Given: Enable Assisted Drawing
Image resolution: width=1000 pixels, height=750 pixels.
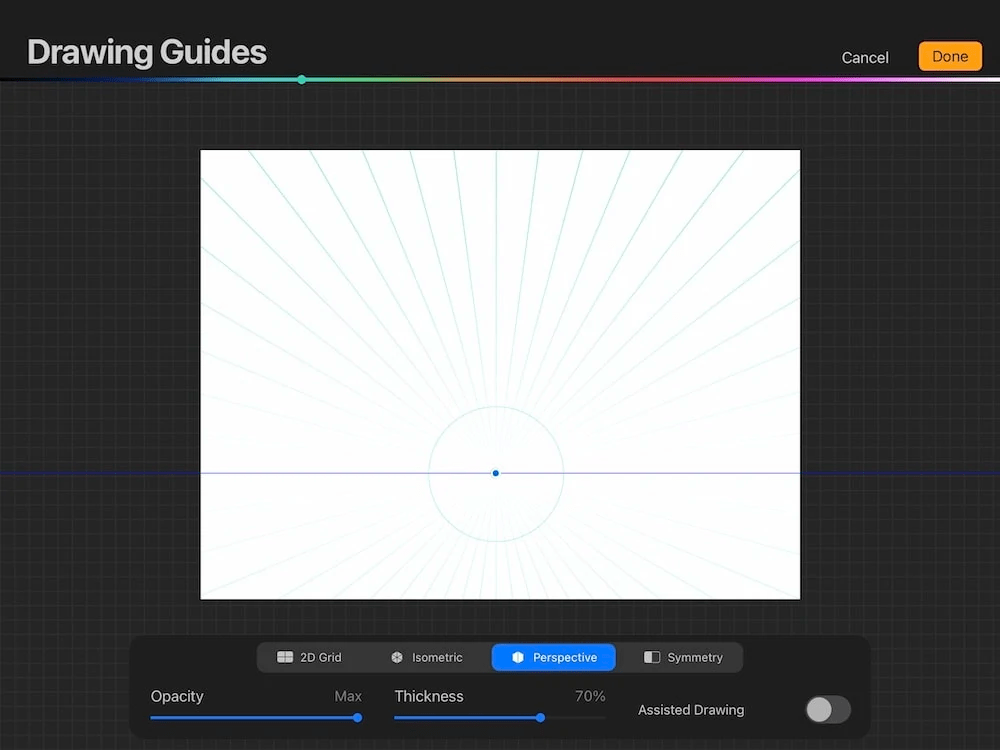Looking at the screenshot, I should (827, 709).
